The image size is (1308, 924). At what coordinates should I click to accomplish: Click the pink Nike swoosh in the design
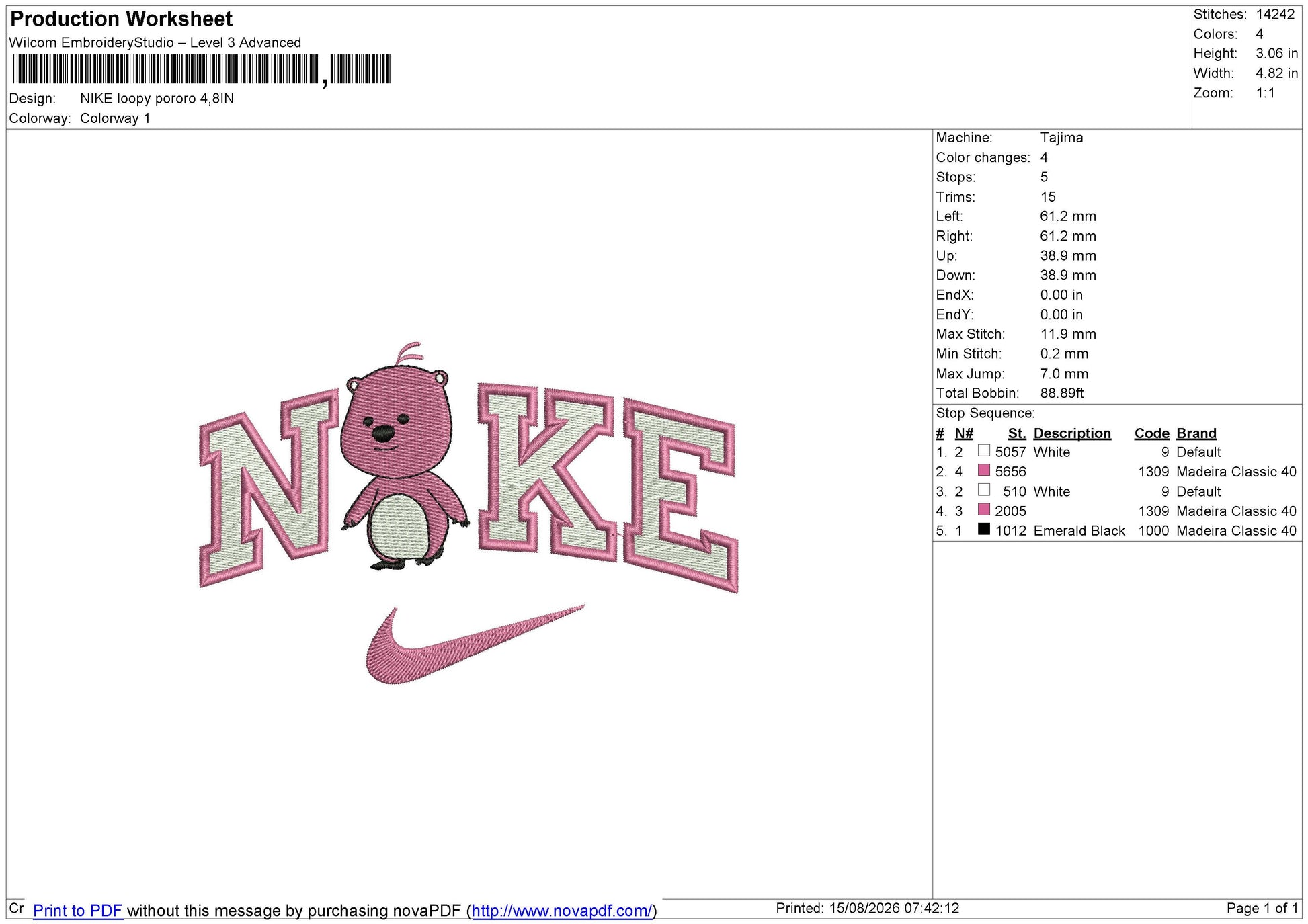[475, 644]
